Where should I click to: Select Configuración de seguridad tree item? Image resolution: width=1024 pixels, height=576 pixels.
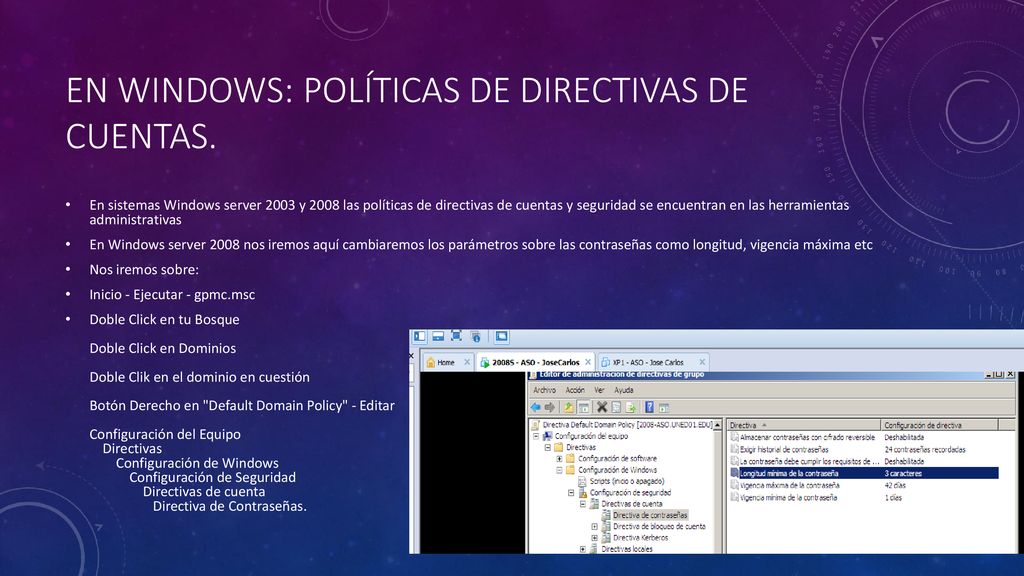(x=630, y=493)
